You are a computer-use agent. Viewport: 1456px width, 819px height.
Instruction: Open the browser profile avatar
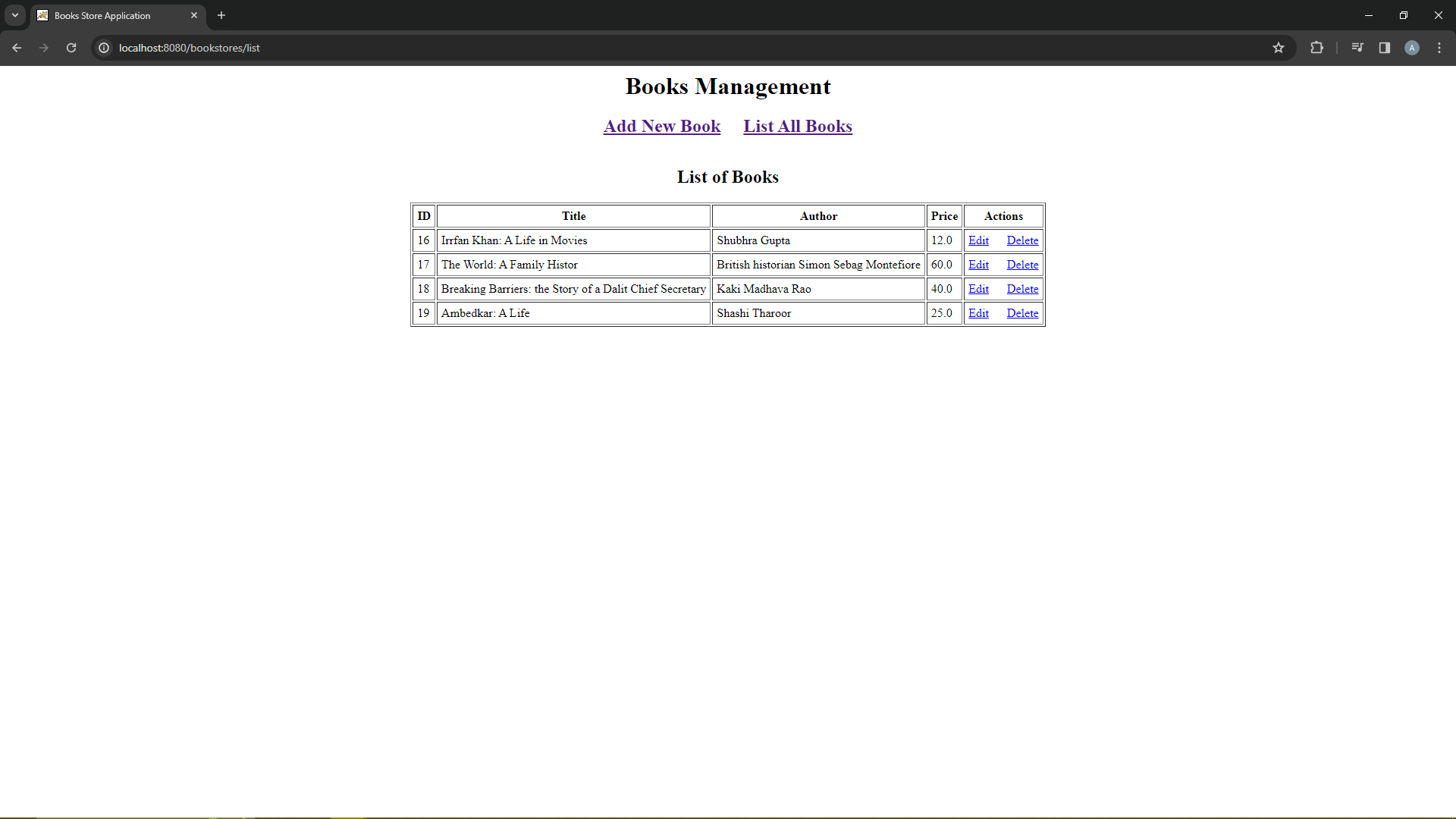coord(1411,48)
